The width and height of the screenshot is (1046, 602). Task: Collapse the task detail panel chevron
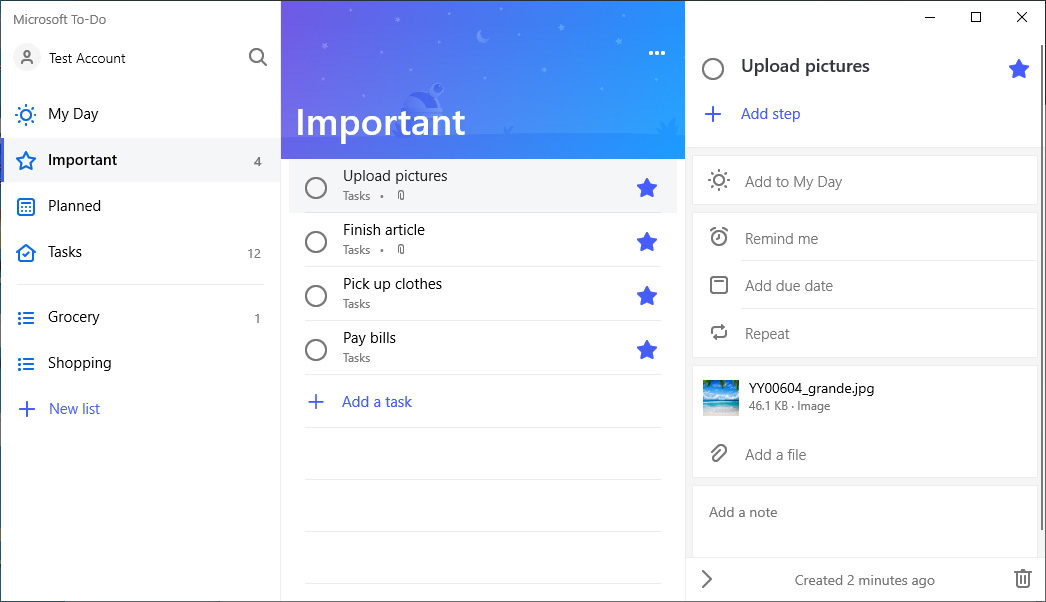click(x=707, y=579)
